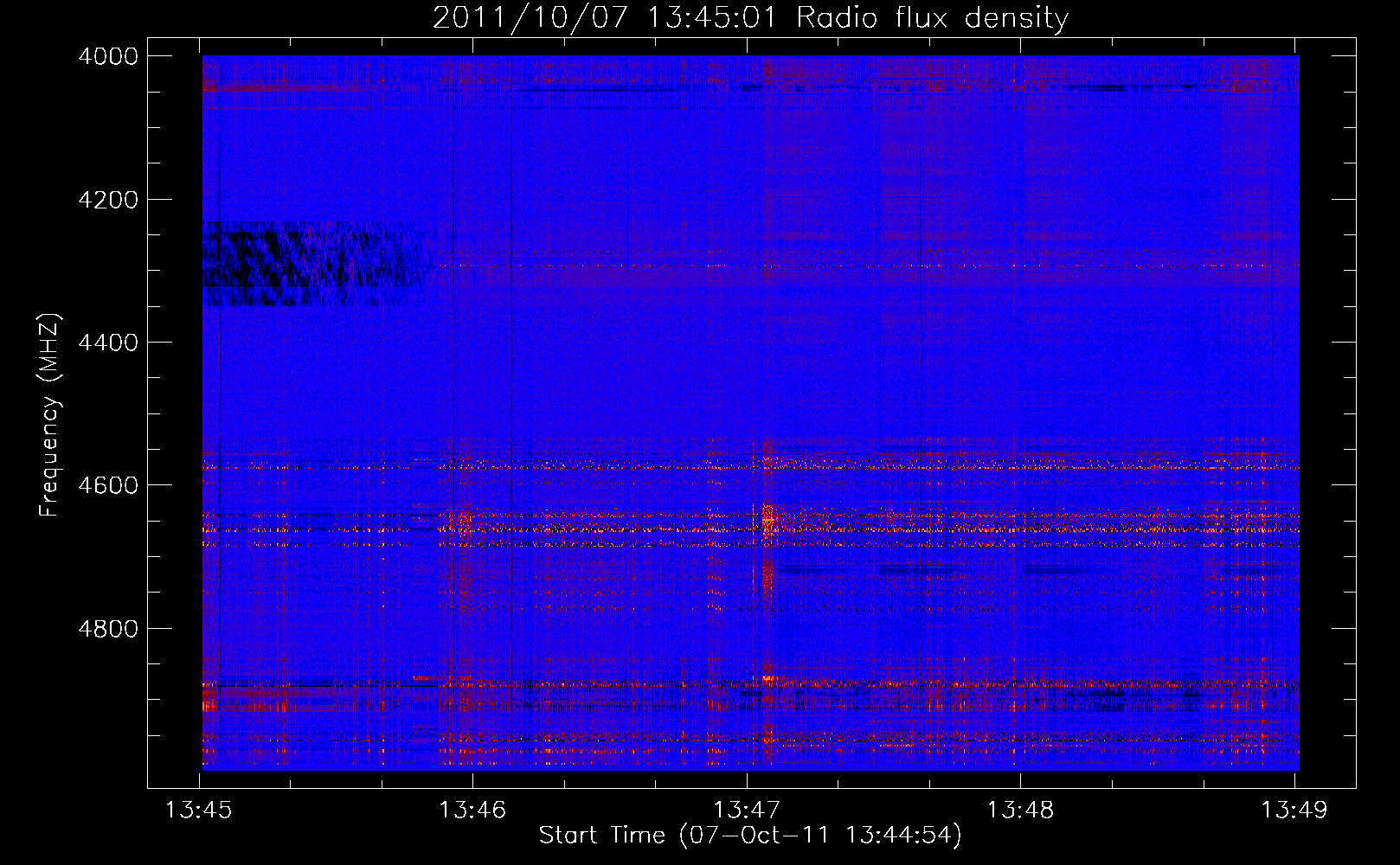Click the 'Frequency (MHZ)' axis label
1400x865 pixels.
[49, 415]
